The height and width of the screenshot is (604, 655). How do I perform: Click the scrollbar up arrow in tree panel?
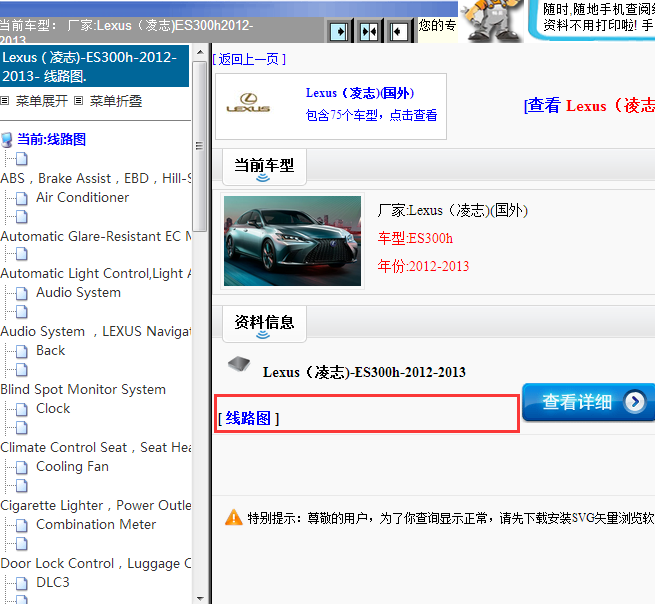tap(200, 52)
